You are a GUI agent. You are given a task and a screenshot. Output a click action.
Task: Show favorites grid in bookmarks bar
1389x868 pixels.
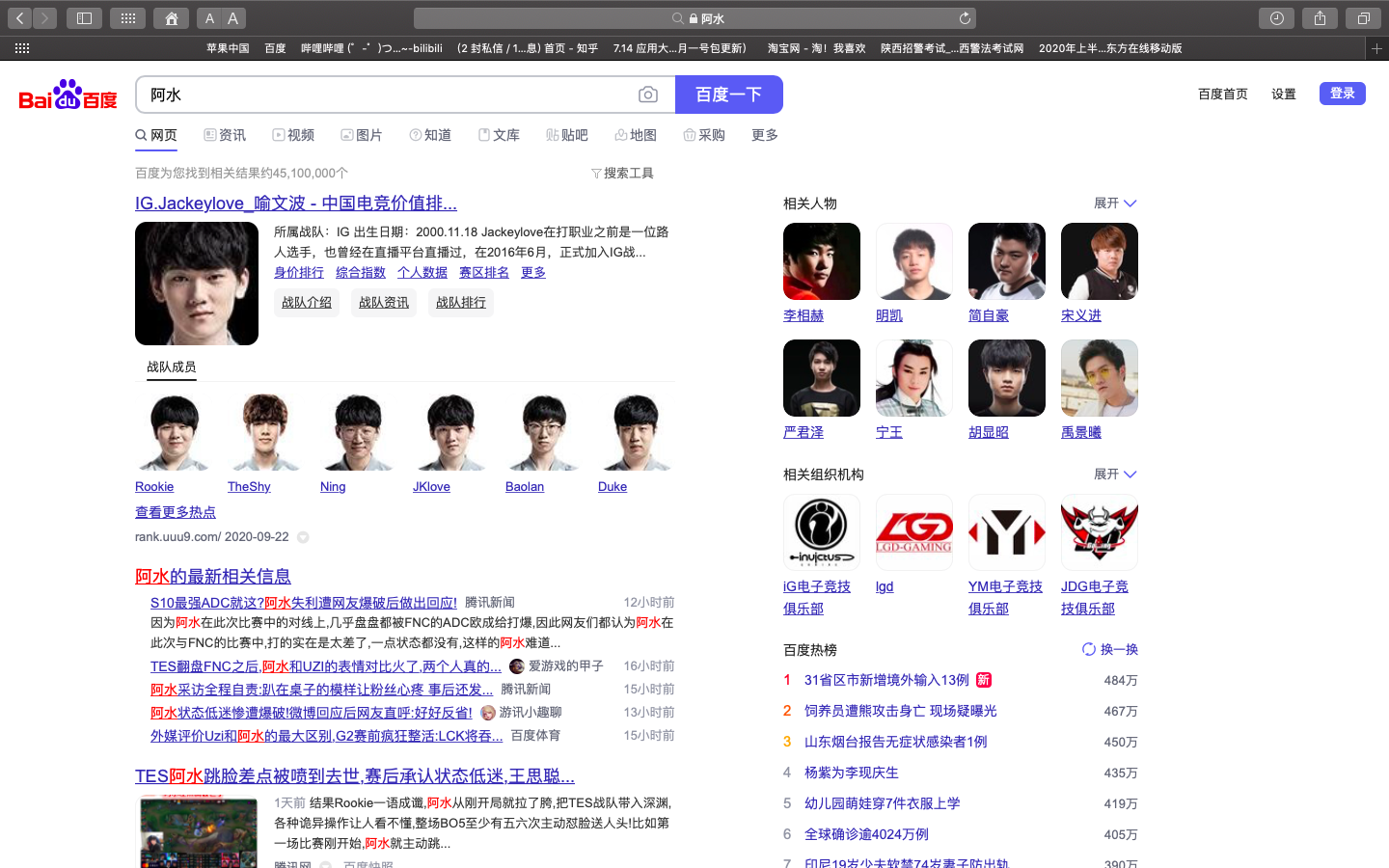click(22, 48)
